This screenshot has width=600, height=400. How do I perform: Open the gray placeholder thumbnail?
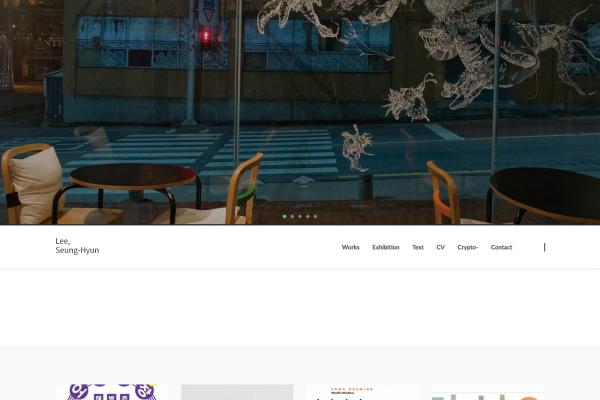[237, 392]
